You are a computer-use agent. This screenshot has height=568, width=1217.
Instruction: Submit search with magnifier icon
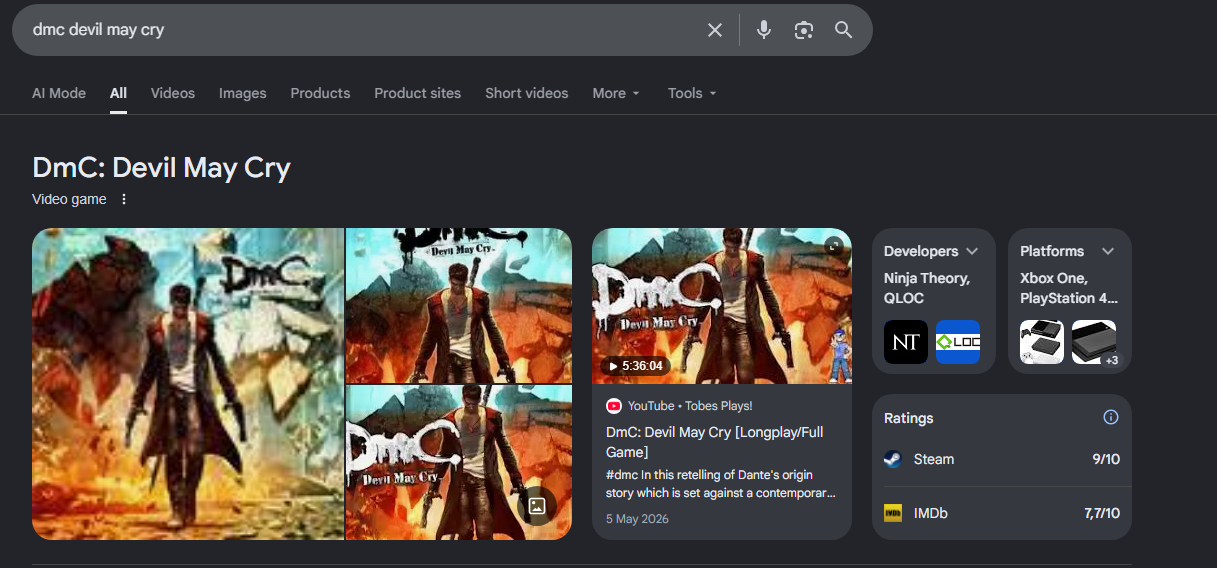click(x=844, y=30)
